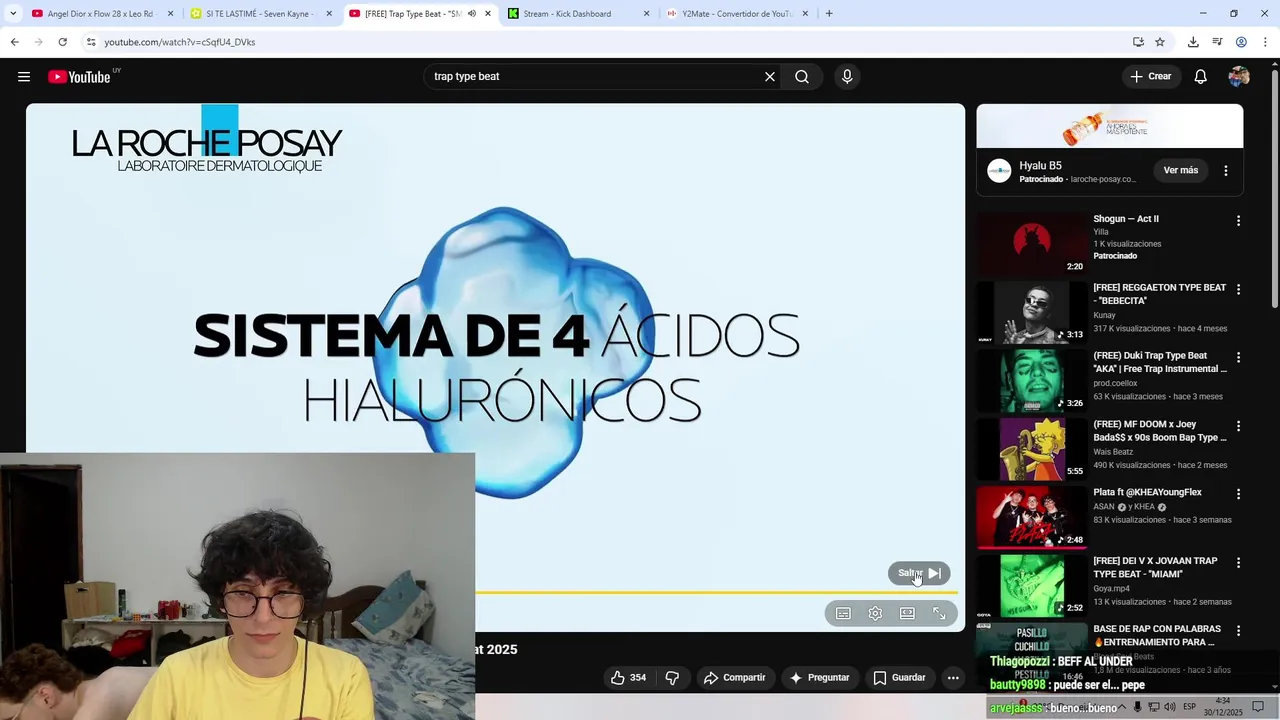Open the Duki Trap Type Beat "AKA" title

coord(1160,362)
